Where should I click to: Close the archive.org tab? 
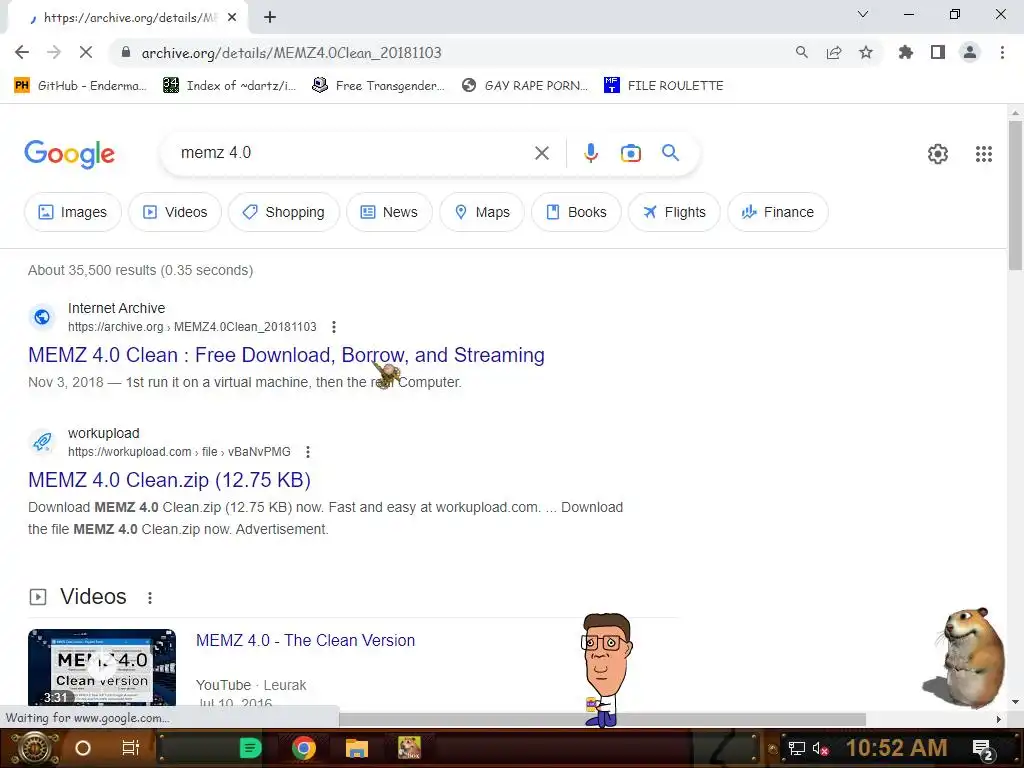232,18
